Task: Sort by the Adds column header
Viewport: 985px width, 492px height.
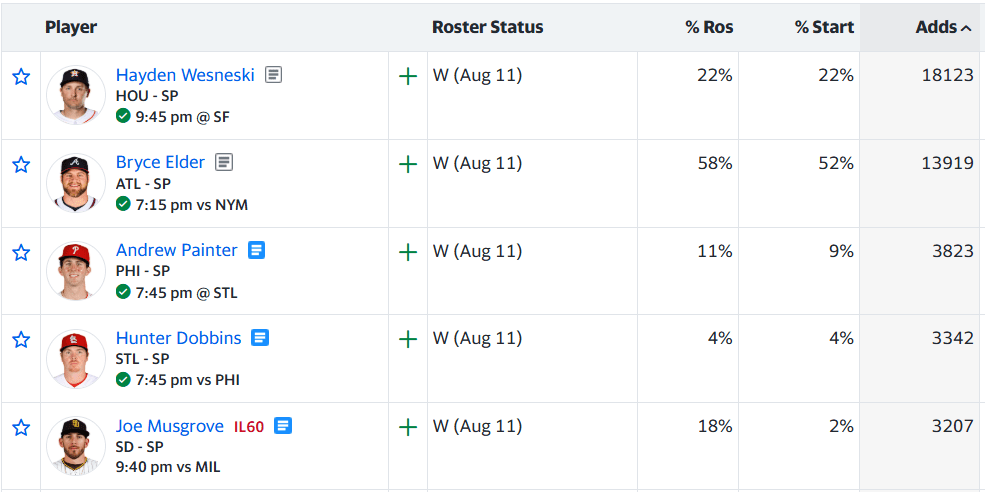Action: click(x=944, y=27)
